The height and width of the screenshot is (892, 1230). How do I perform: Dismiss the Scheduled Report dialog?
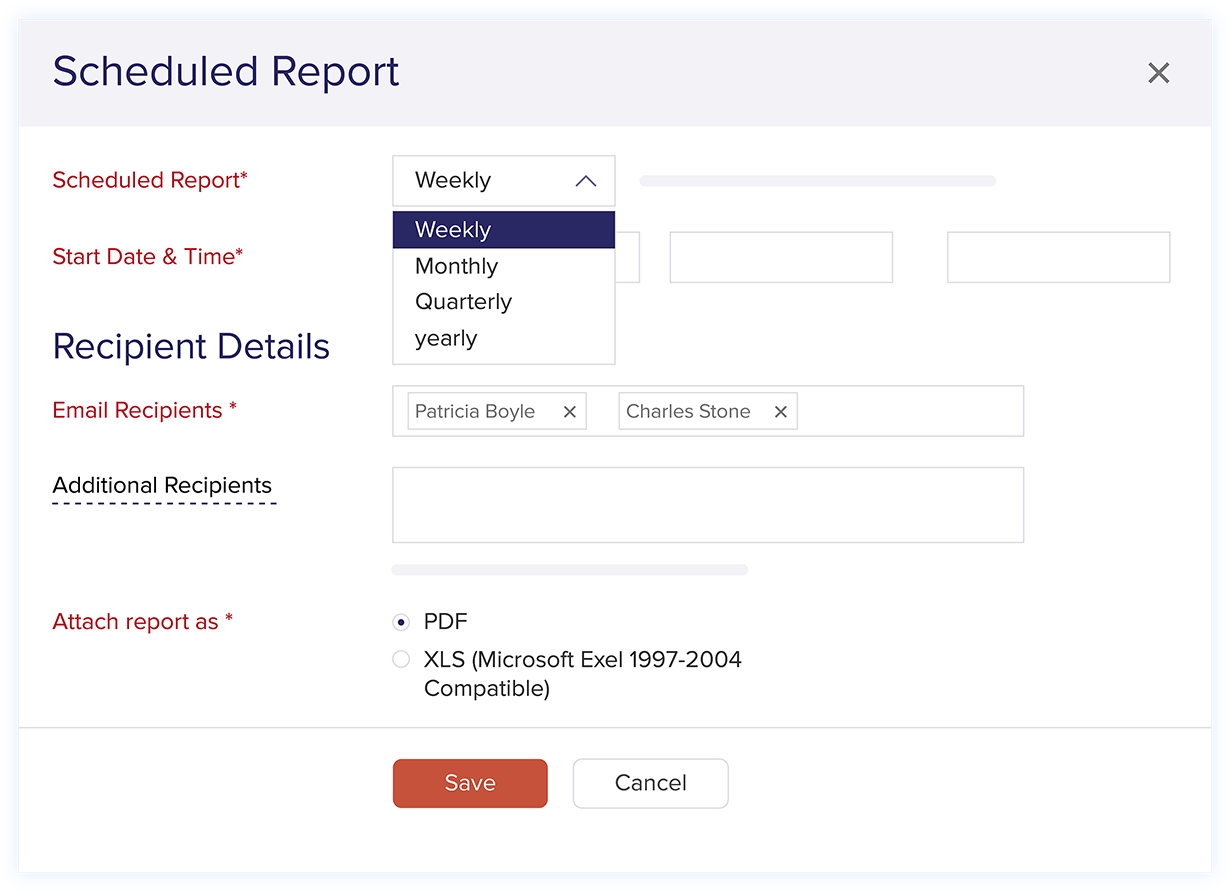pos(1158,72)
